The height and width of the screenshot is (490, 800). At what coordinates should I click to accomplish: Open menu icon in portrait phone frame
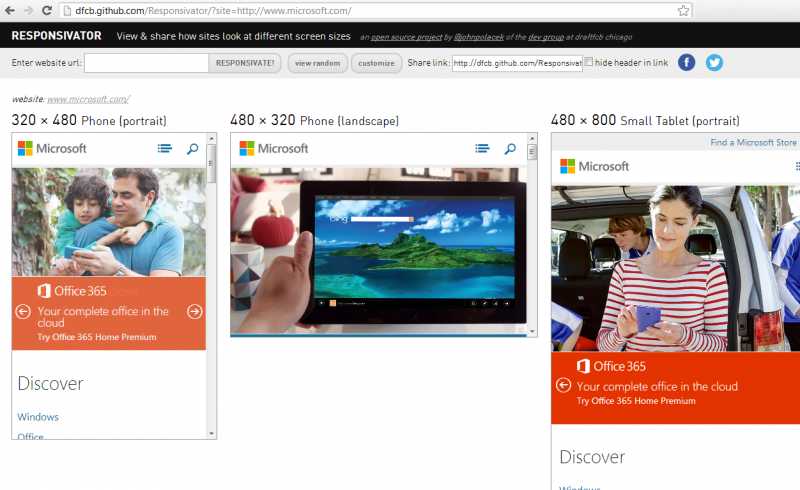[x=164, y=149]
